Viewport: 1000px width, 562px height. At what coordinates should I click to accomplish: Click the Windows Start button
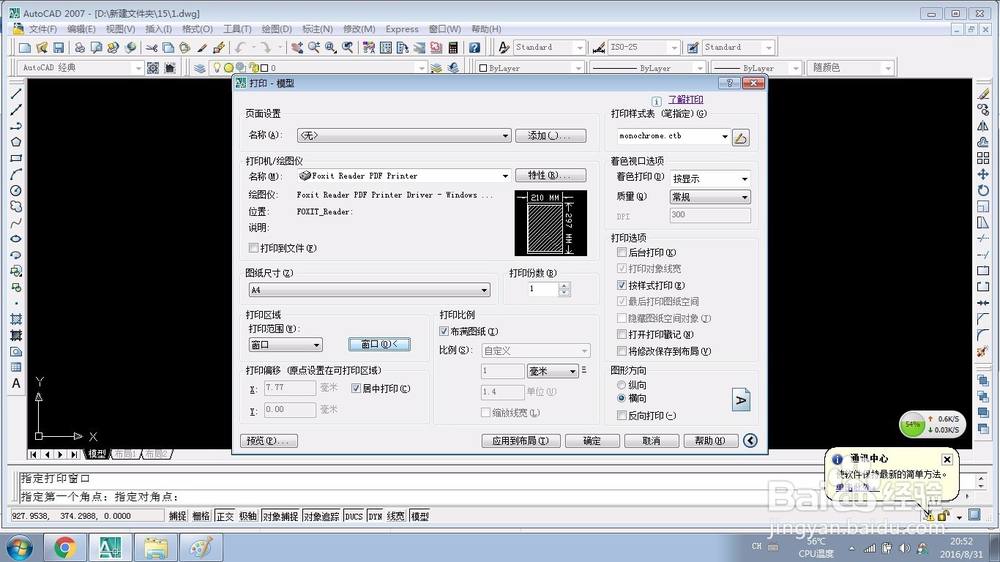tap(19, 547)
